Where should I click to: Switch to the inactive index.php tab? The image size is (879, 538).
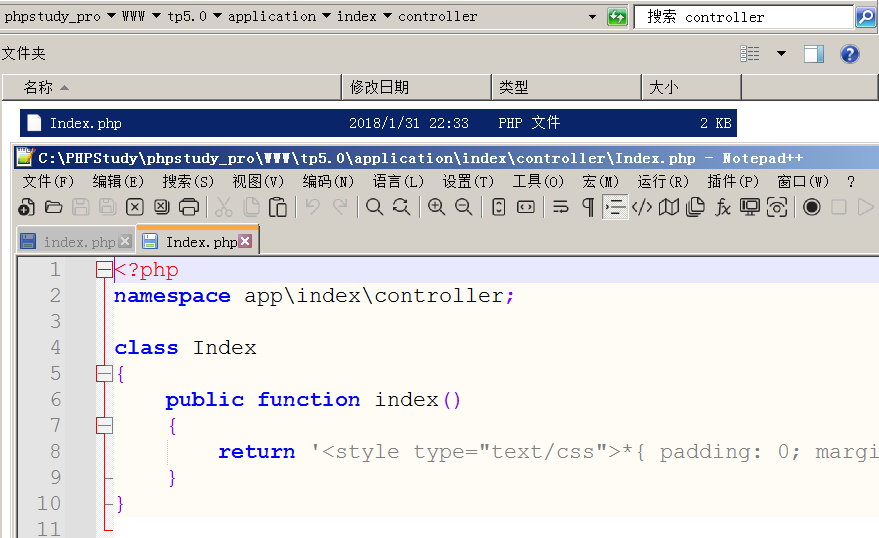(x=76, y=242)
